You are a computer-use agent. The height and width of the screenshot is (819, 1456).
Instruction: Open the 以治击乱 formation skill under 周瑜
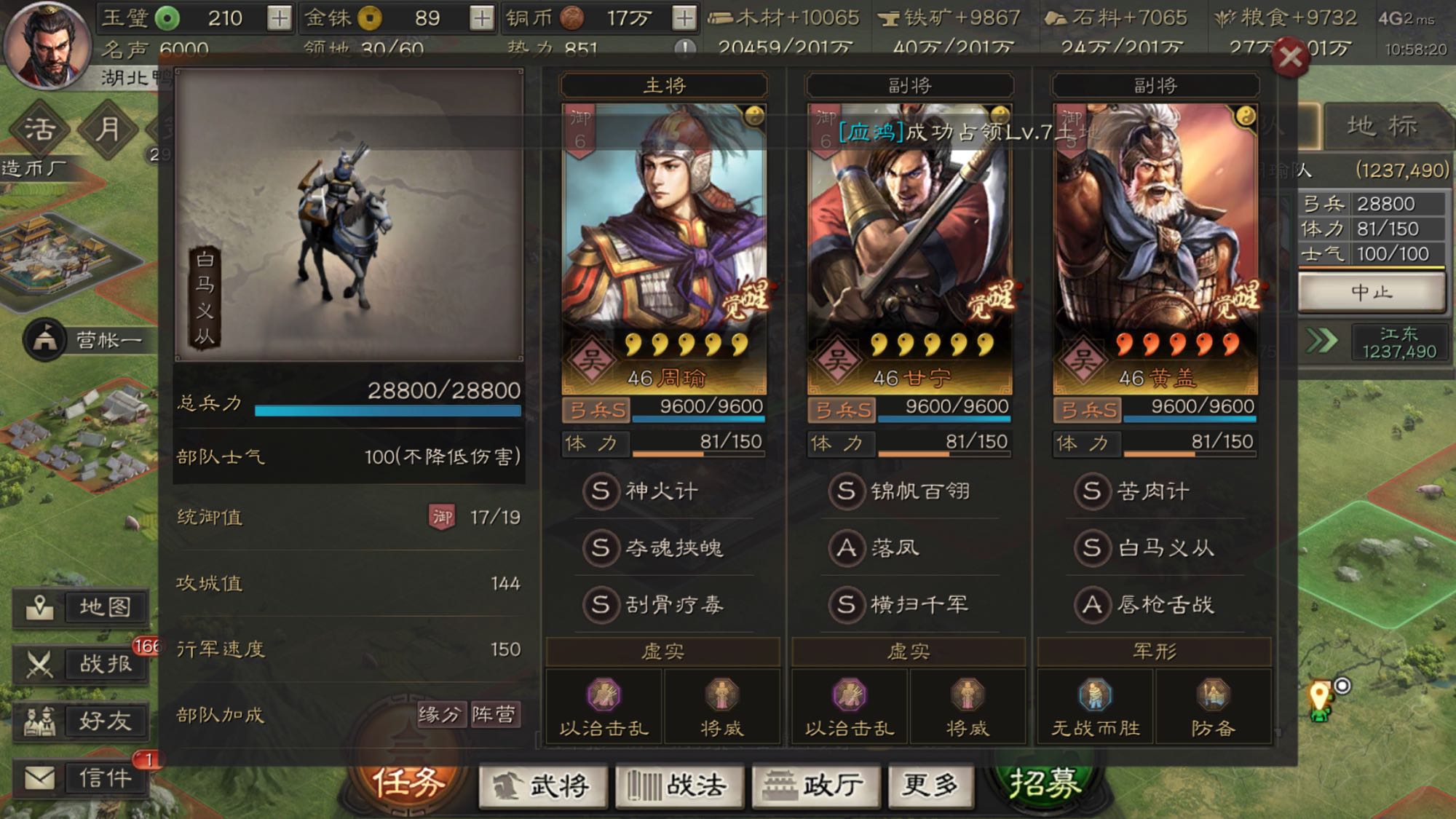click(604, 707)
